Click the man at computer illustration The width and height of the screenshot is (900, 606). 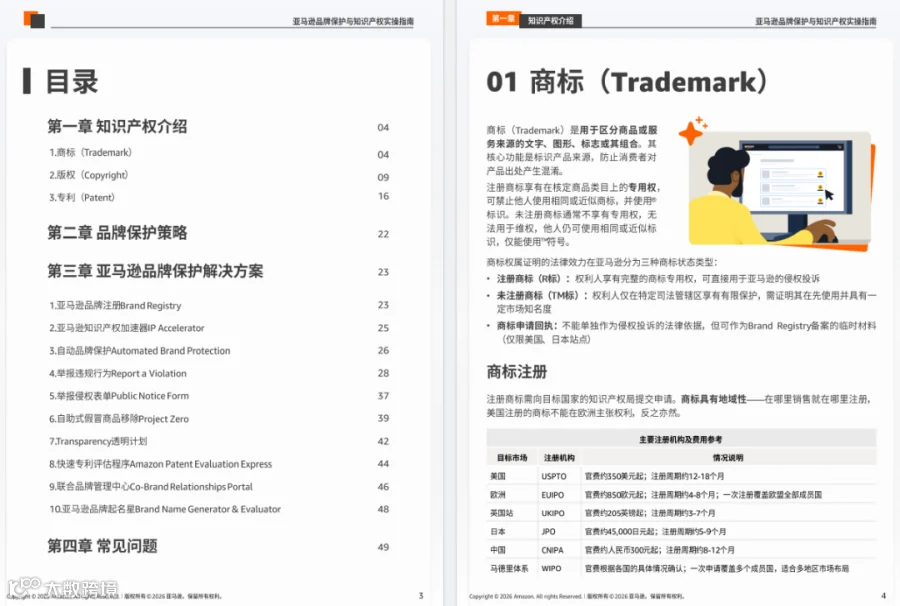point(781,191)
